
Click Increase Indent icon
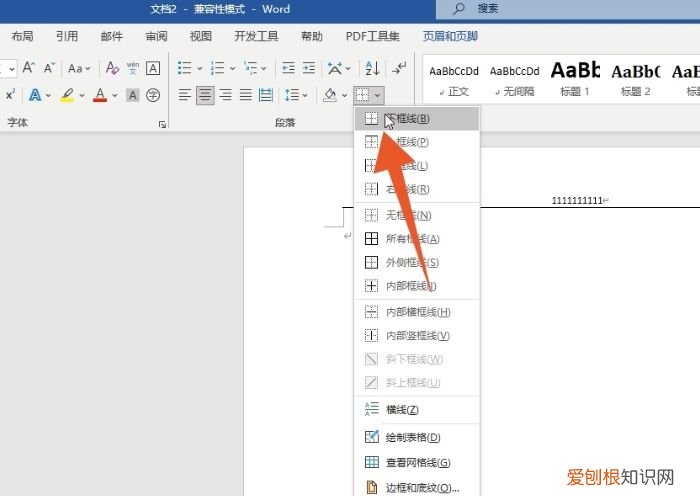[308, 68]
